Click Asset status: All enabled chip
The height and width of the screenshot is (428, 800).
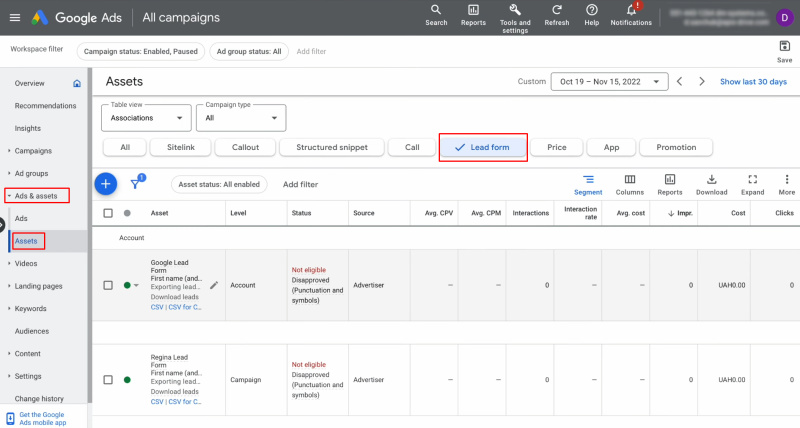(x=219, y=184)
